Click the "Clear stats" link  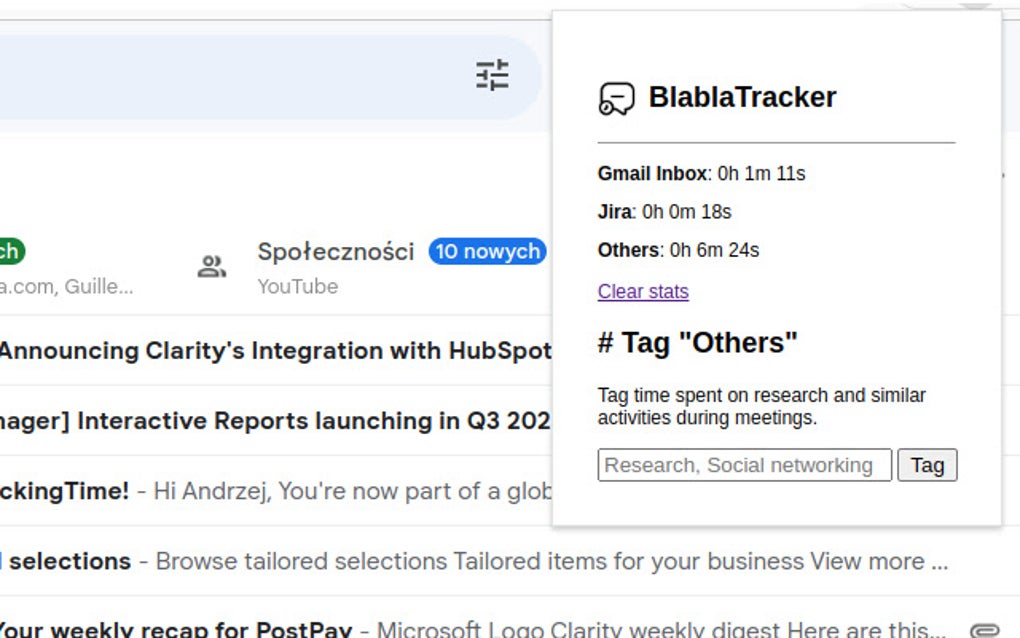point(643,291)
